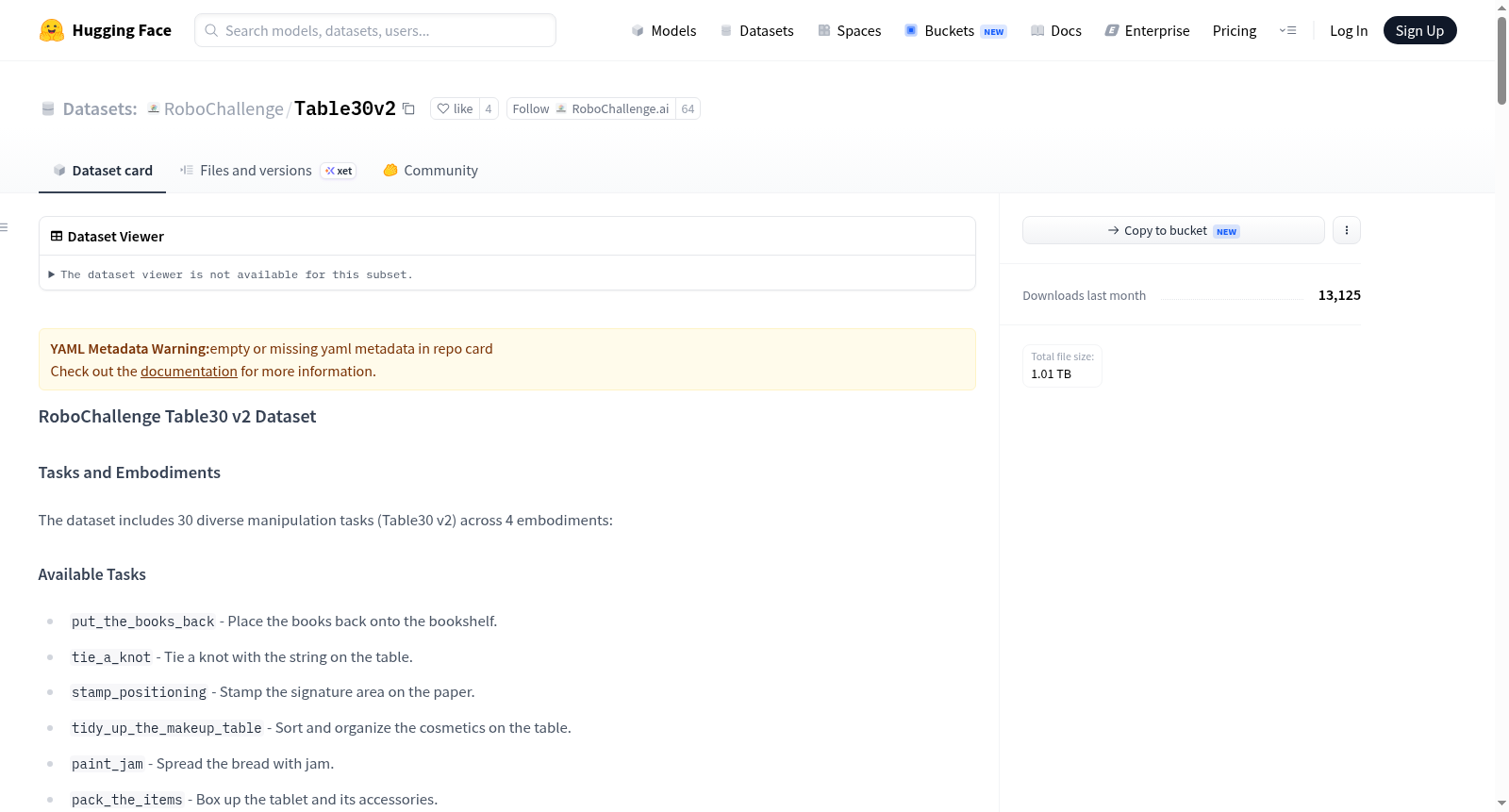This screenshot has width=1509, height=812.
Task: Click the total file size 1.01 TB
Action: [1052, 374]
